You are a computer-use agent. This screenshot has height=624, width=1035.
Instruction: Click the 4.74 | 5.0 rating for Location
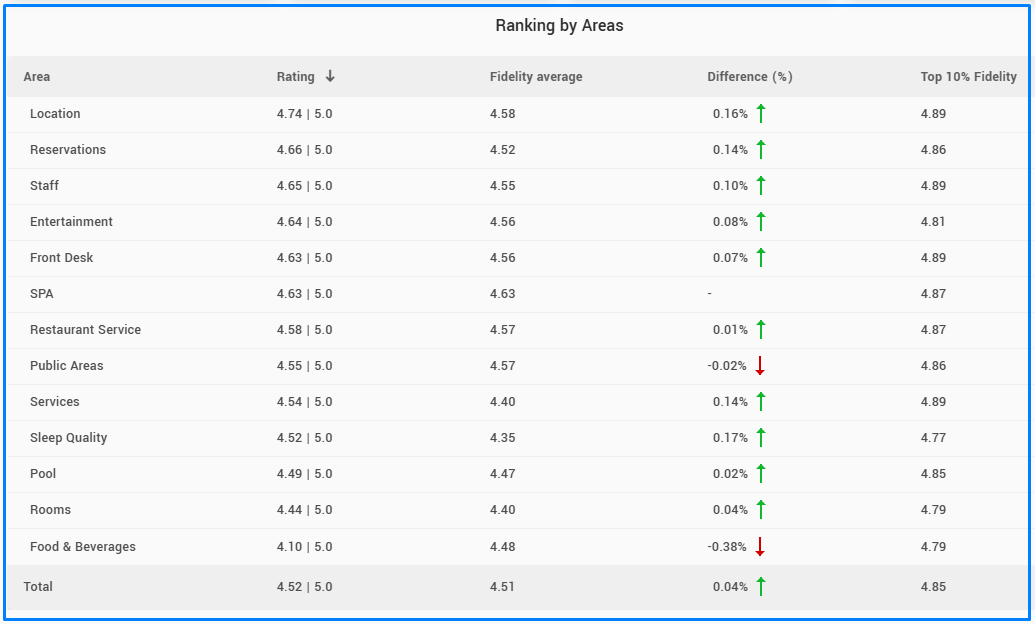pyautogui.click(x=304, y=114)
